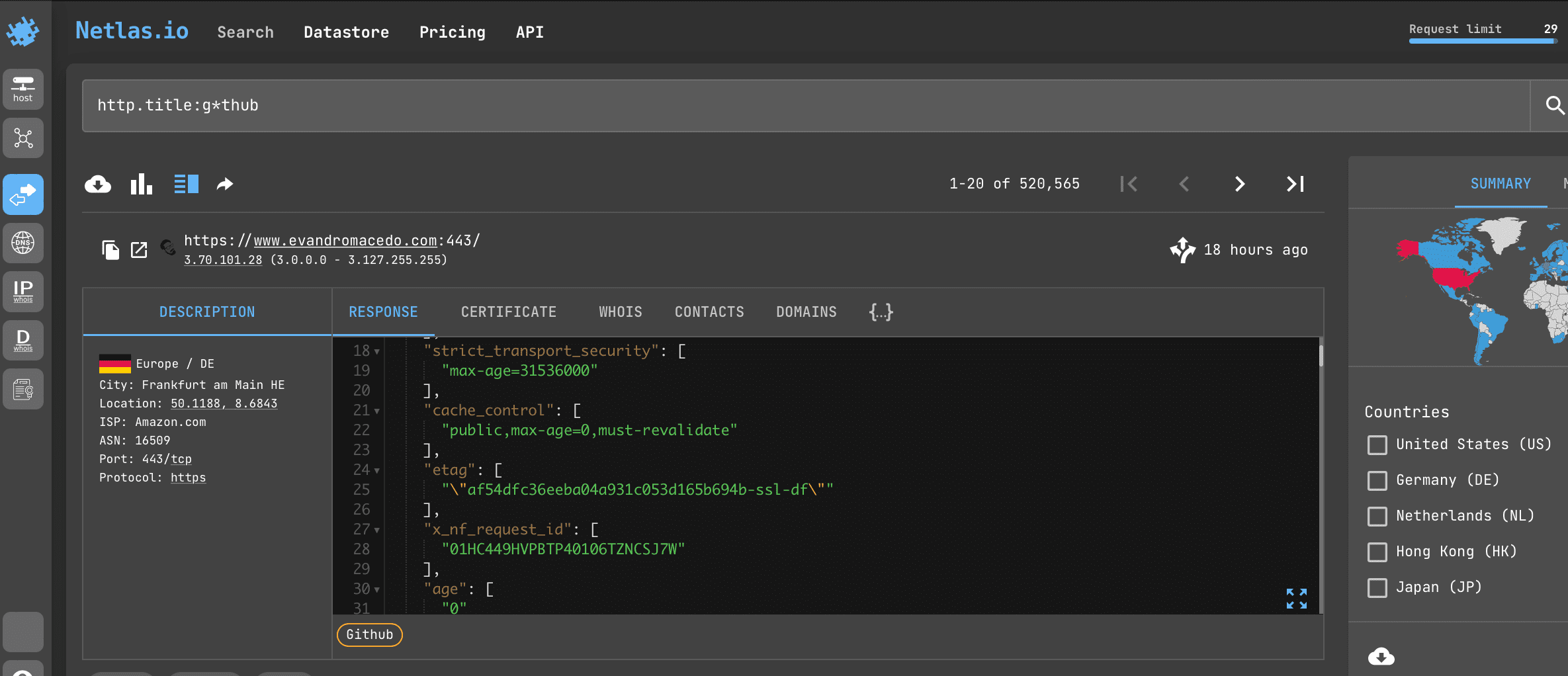The height and width of the screenshot is (676, 1568).
Task: Click the Github tag button
Action: (370, 635)
